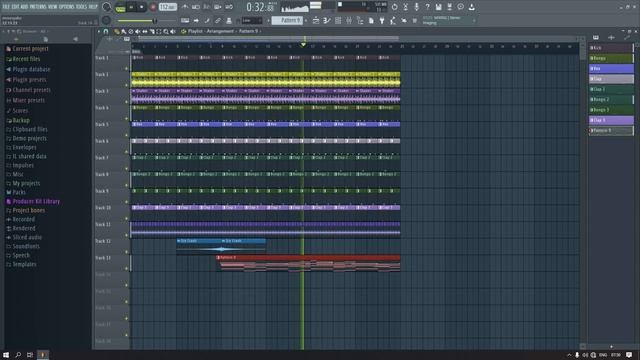This screenshot has width=640, height=360.
Task: Select Clap 3 pattern in picker panel
Action: 611,120
